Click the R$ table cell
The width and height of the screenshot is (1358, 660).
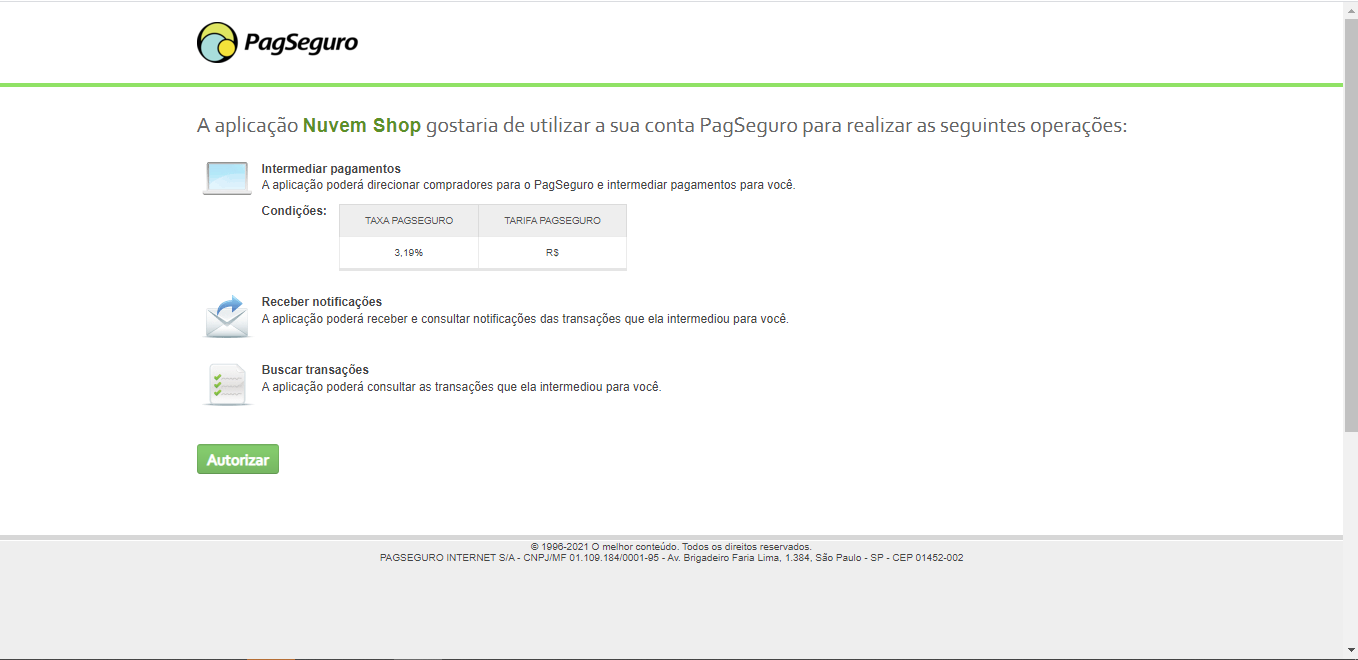click(552, 253)
